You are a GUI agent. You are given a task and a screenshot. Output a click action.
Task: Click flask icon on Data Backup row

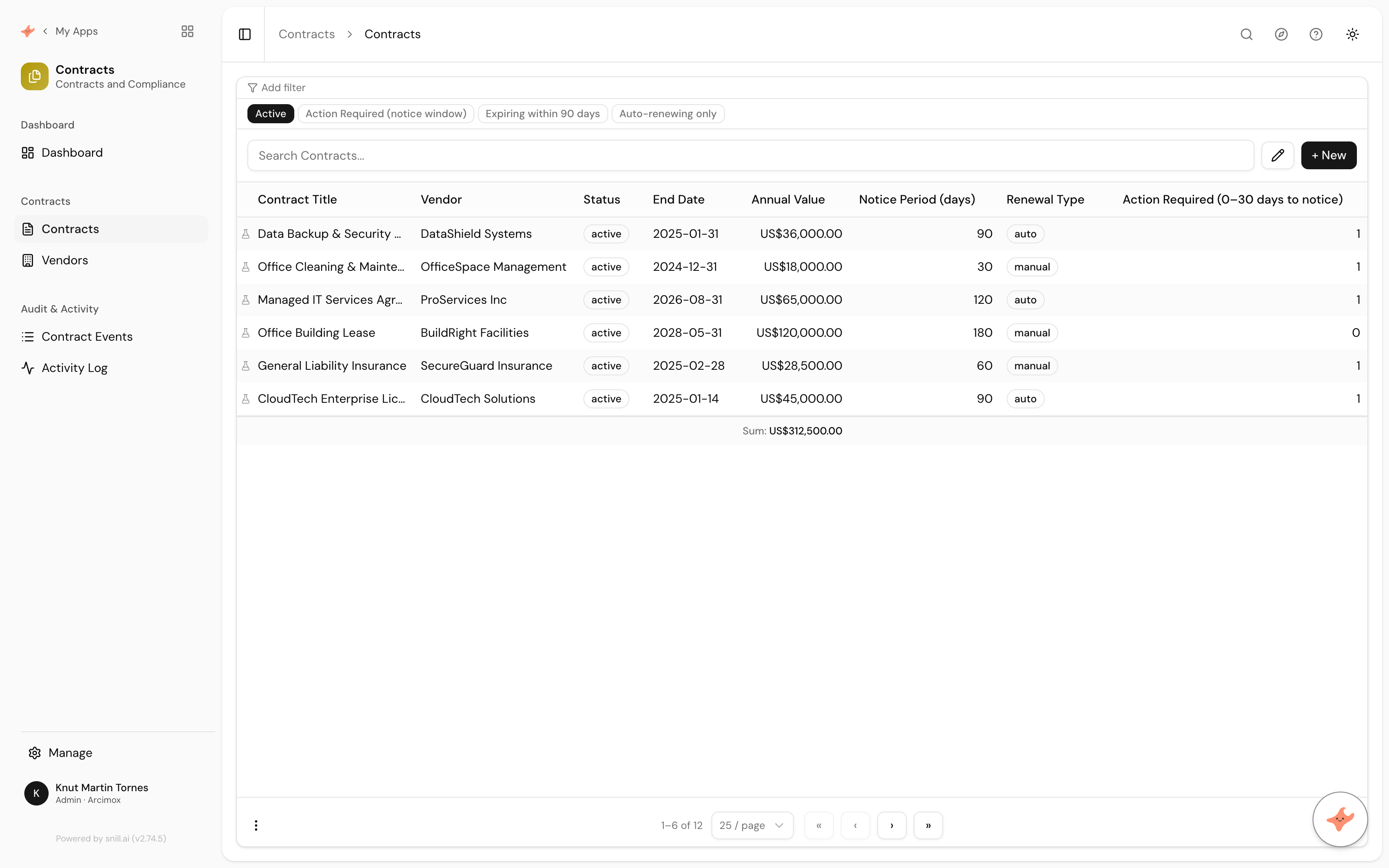click(246, 233)
